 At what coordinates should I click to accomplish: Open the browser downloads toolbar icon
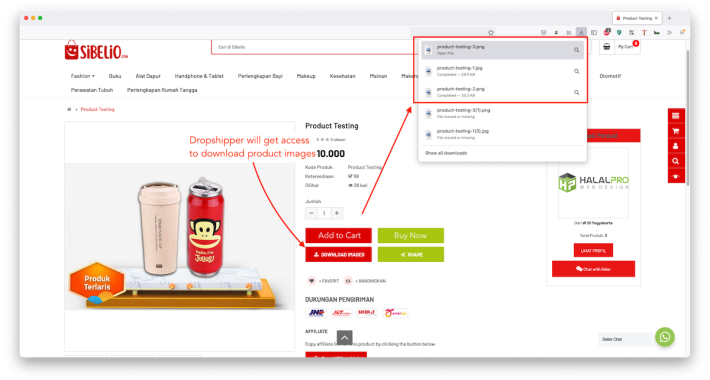tap(581, 32)
